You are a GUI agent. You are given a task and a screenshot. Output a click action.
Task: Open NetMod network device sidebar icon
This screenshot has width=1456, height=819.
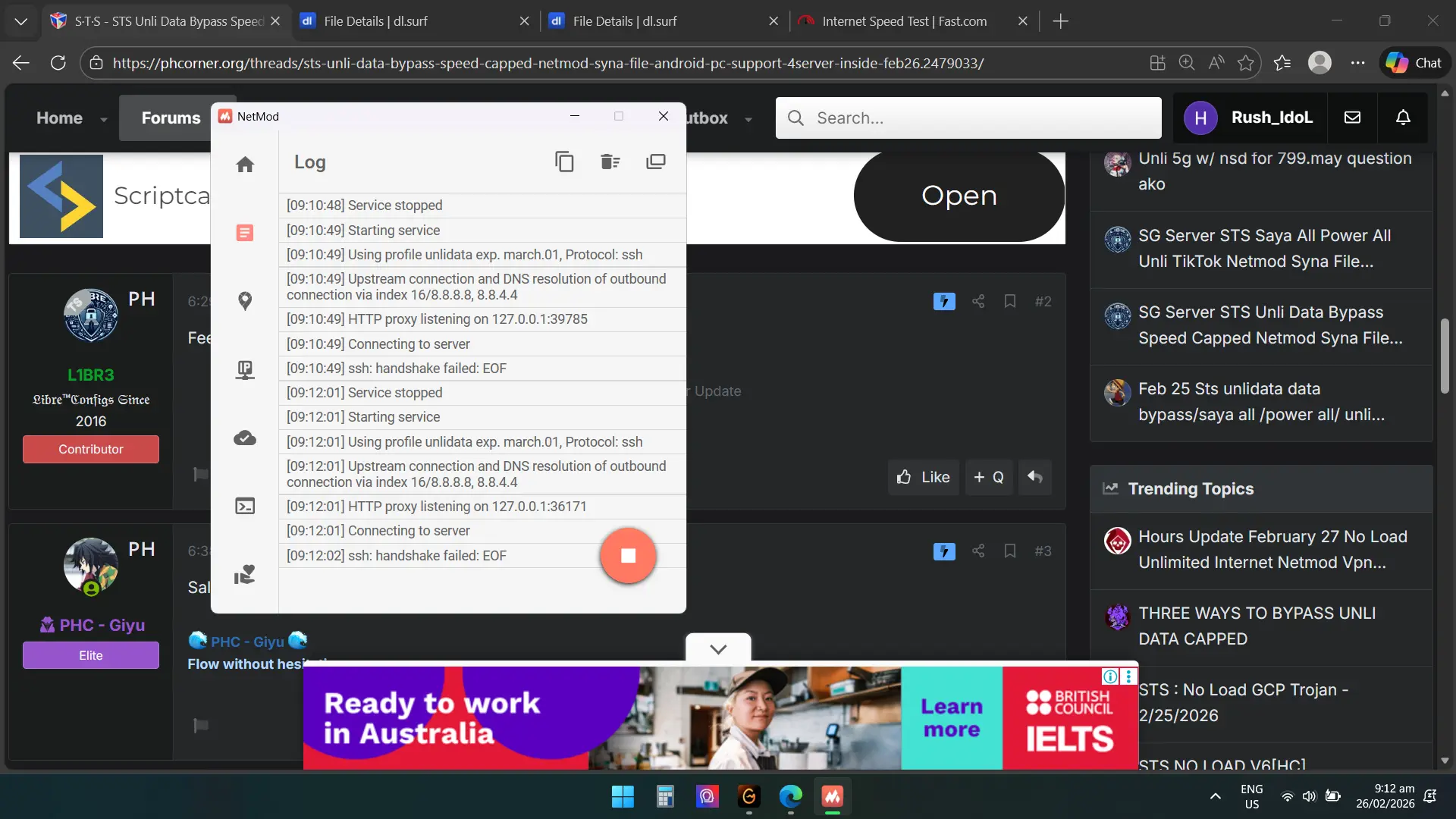(x=244, y=369)
